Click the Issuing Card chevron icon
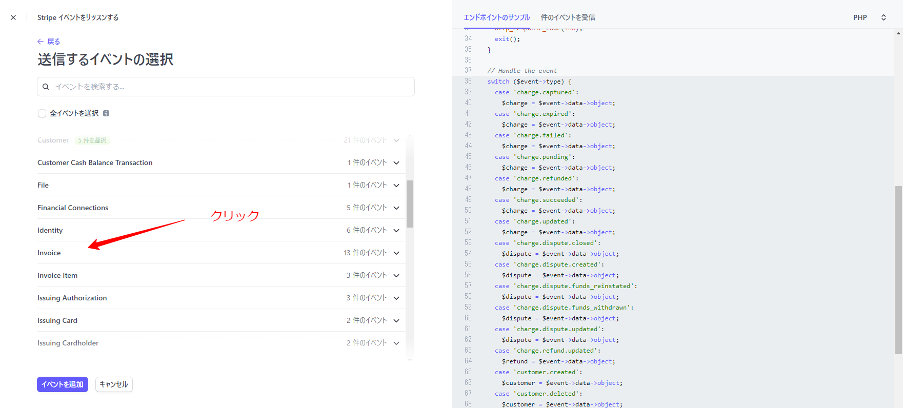904x408 pixels. pos(397,321)
